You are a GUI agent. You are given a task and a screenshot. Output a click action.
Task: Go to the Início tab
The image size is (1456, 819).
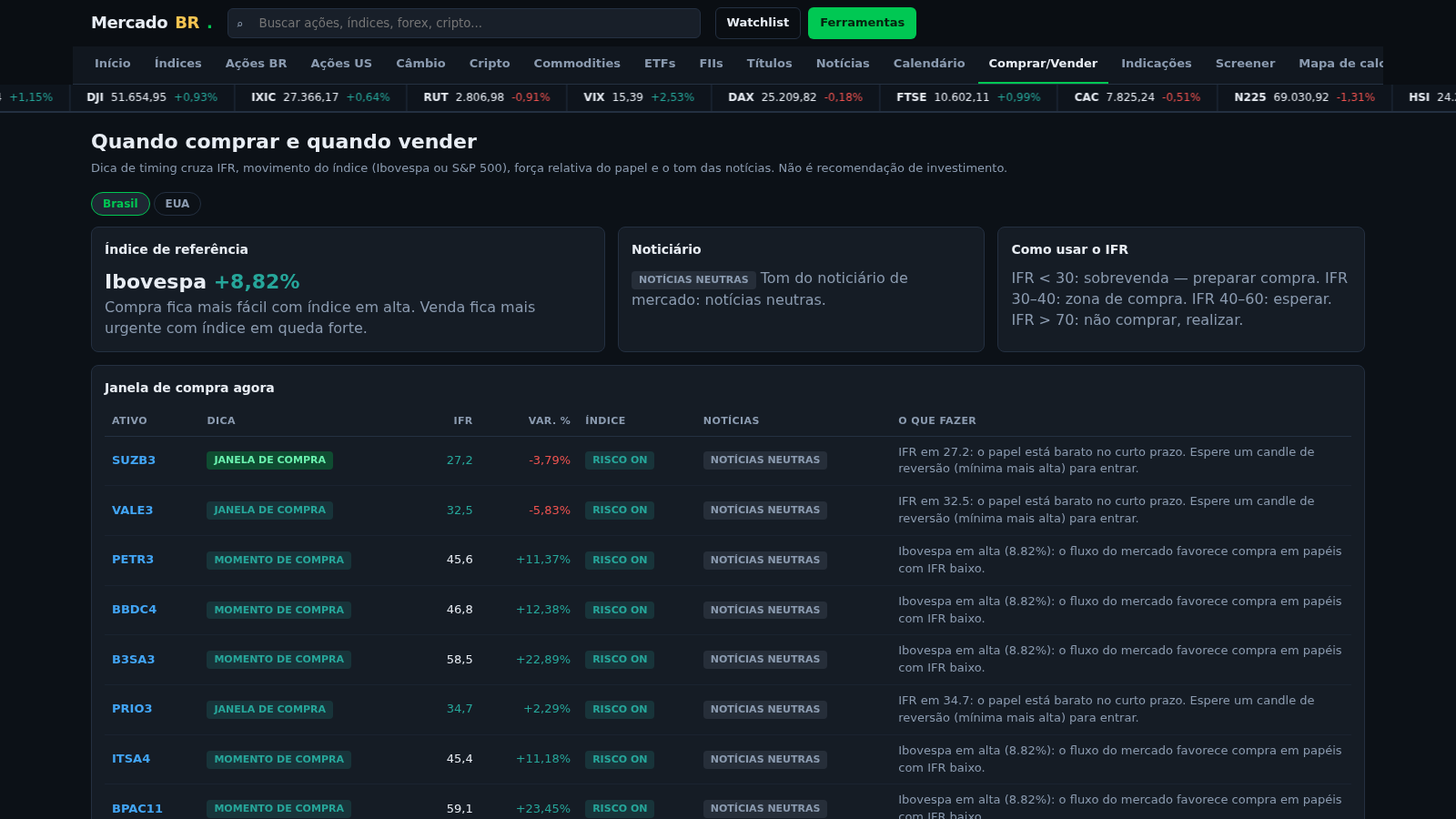click(113, 64)
